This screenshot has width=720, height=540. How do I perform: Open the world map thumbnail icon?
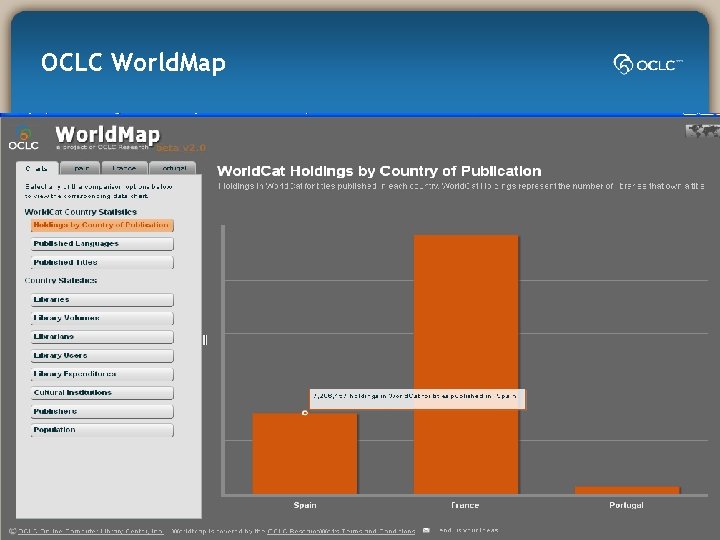(703, 132)
